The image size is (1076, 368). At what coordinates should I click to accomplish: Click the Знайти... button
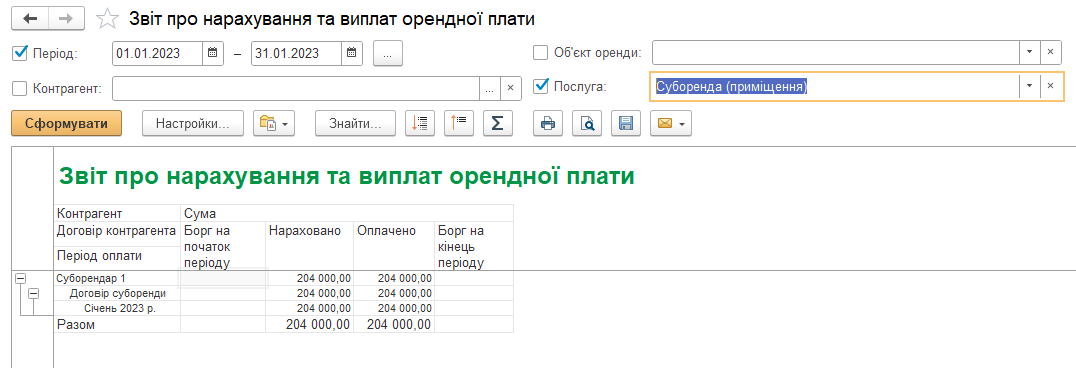(x=355, y=124)
